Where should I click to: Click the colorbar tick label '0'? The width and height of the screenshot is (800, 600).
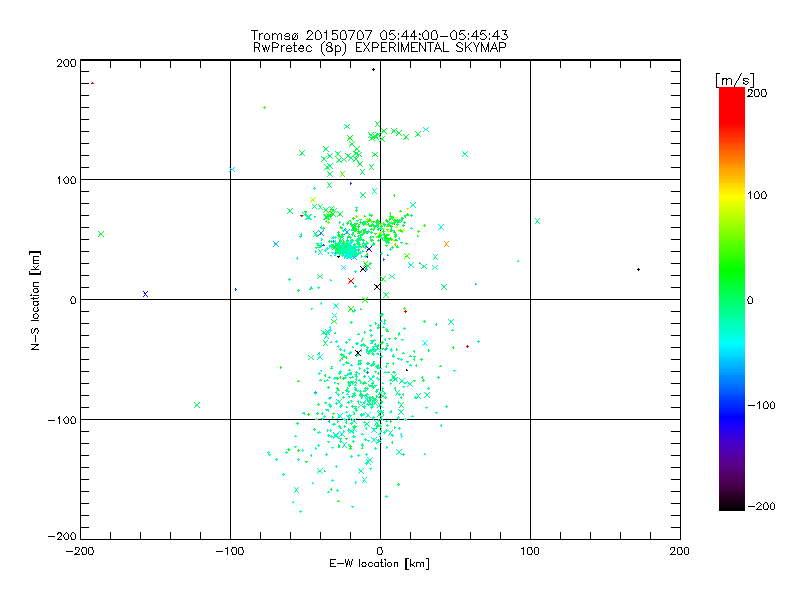(x=750, y=300)
